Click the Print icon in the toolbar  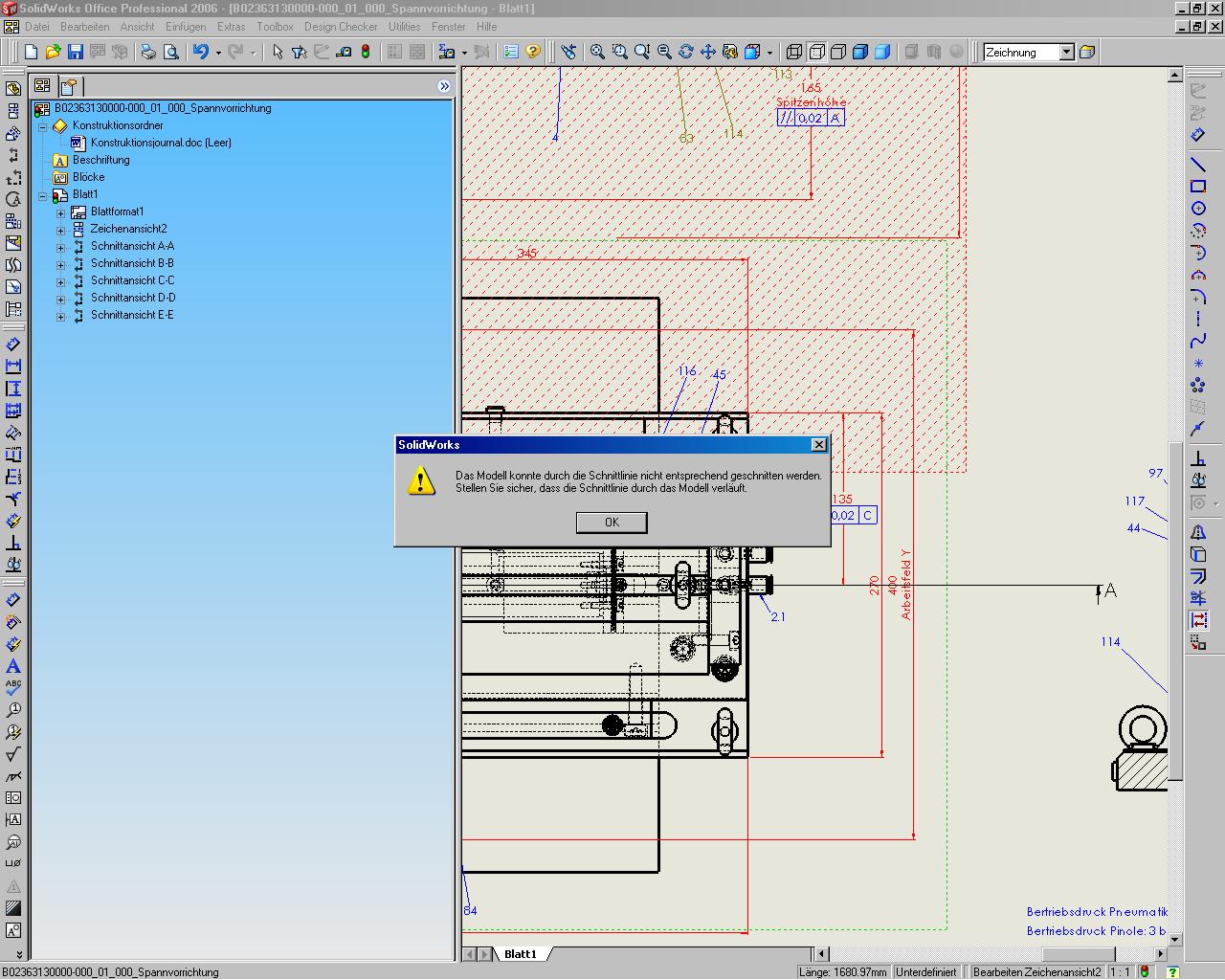[x=148, y=52]
